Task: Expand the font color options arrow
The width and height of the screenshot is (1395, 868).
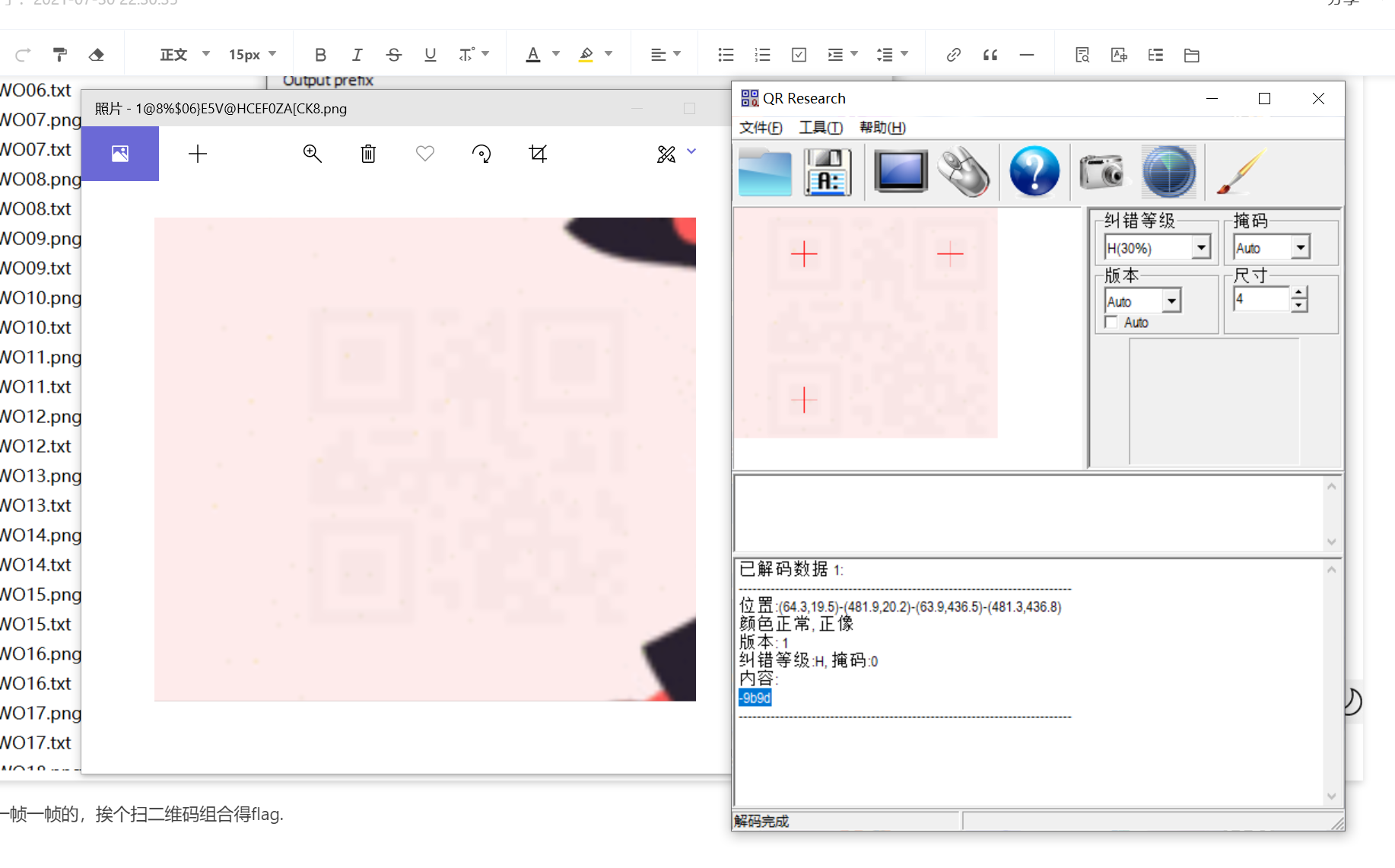Action: pos(556,54)
